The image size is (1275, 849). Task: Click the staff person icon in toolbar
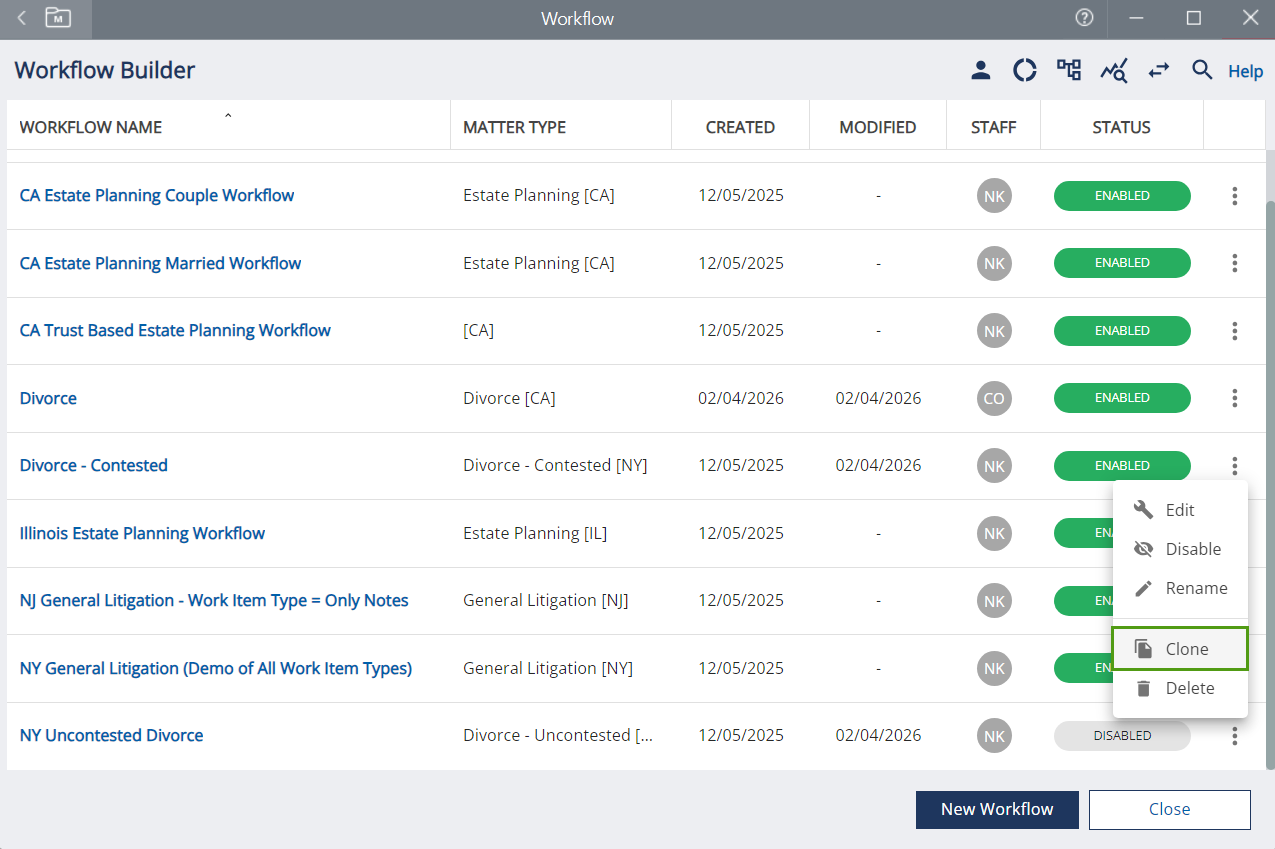(980, 70)
